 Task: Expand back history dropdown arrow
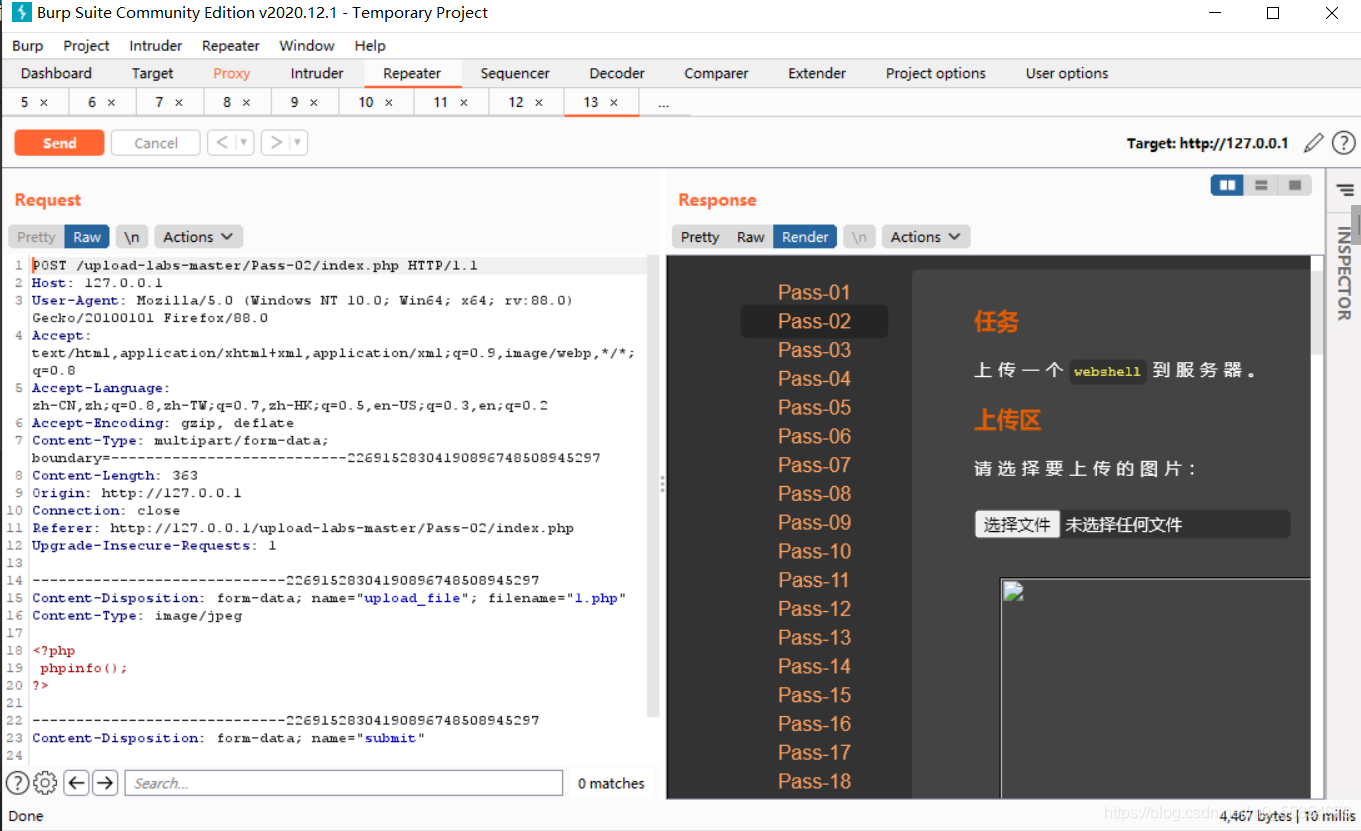[x=245, y=143]
